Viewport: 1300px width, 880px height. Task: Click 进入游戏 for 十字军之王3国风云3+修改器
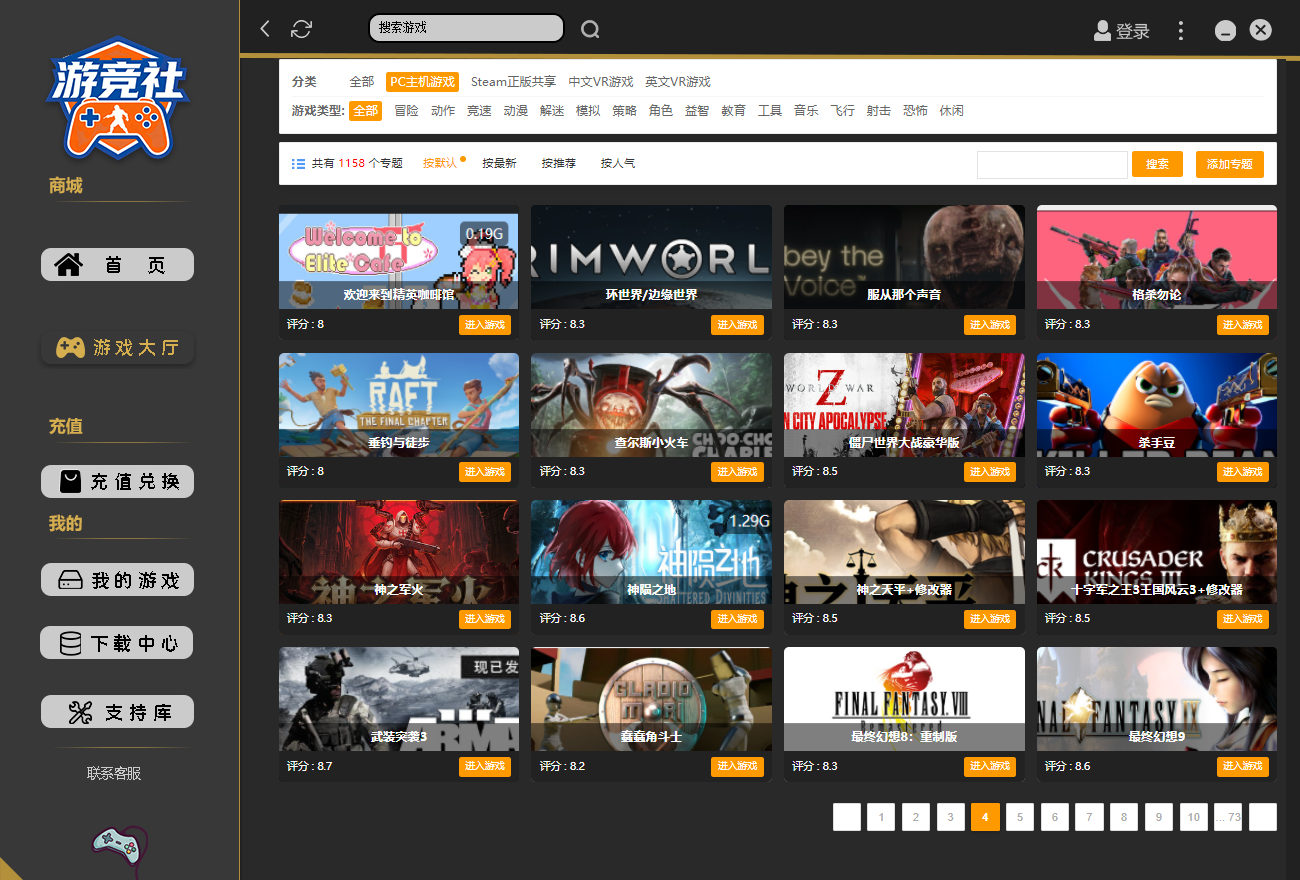click(x=1243, y=619)
